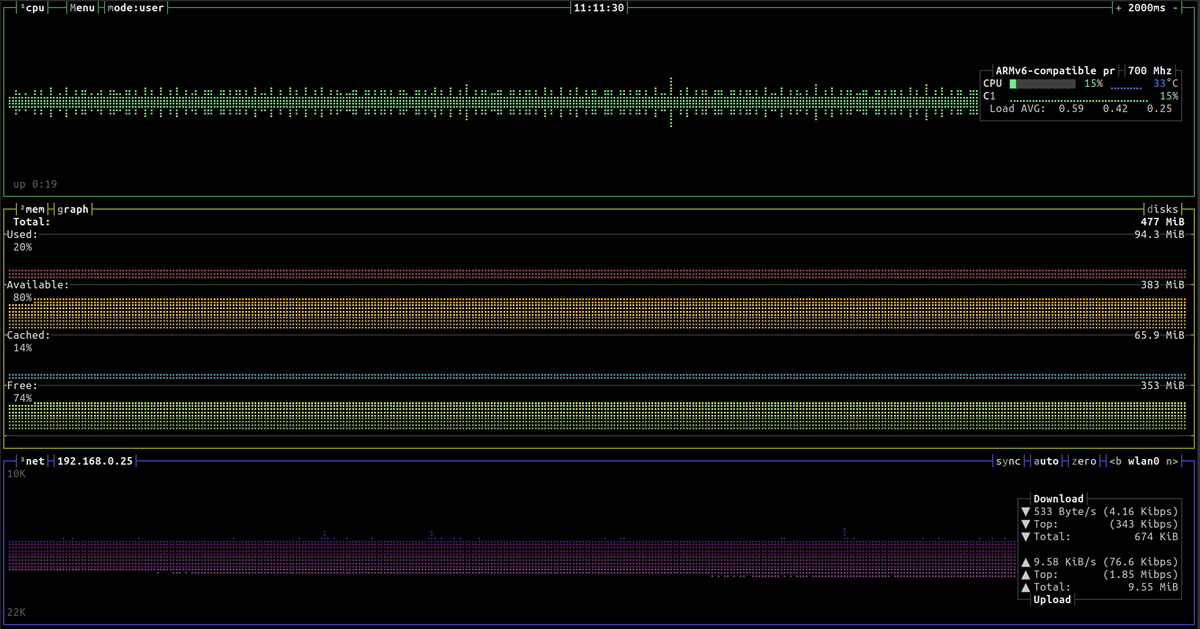Click down arrow beside 533 Byte/s
Image resolution: width=1200 pixels, height=629 pixels.
click(1025, 511)
